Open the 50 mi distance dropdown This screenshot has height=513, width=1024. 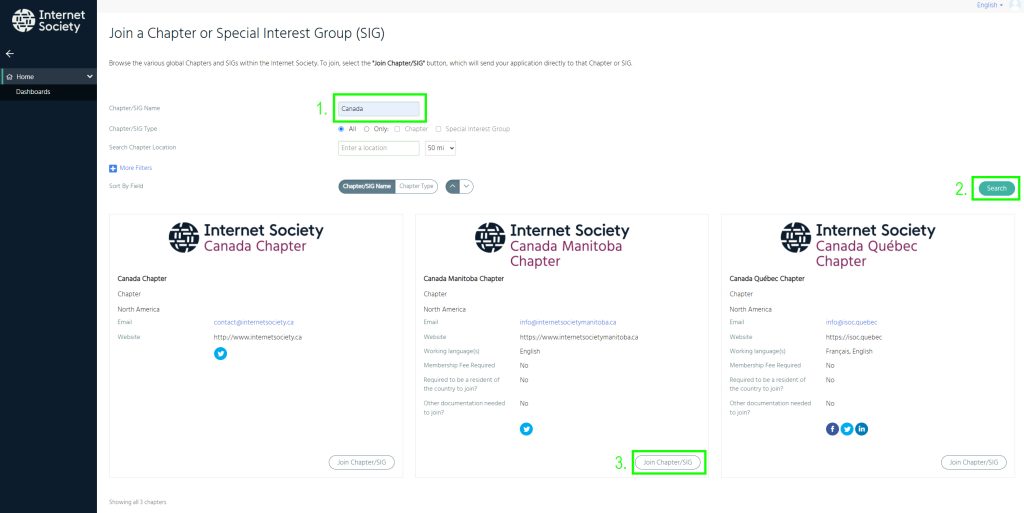tap(440, 148)
